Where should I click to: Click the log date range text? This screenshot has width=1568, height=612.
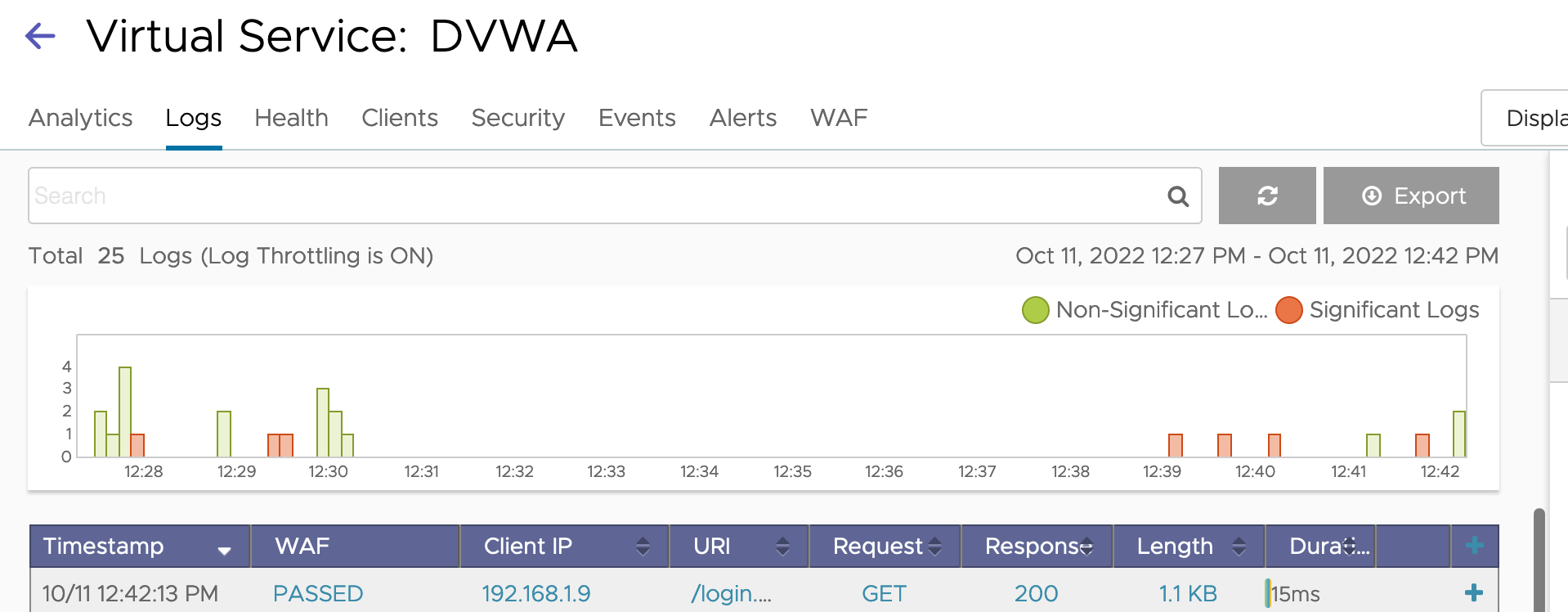(x=1257, y=256)
